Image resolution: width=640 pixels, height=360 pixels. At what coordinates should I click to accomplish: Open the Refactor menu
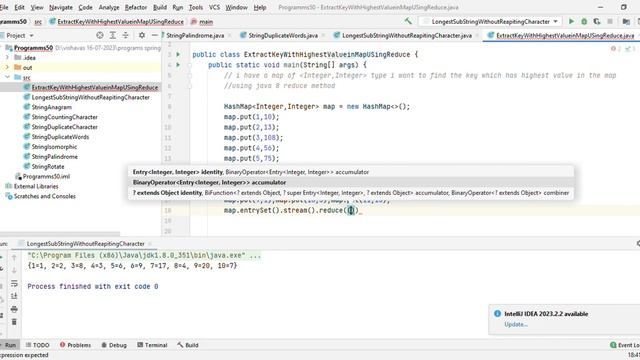136,7
